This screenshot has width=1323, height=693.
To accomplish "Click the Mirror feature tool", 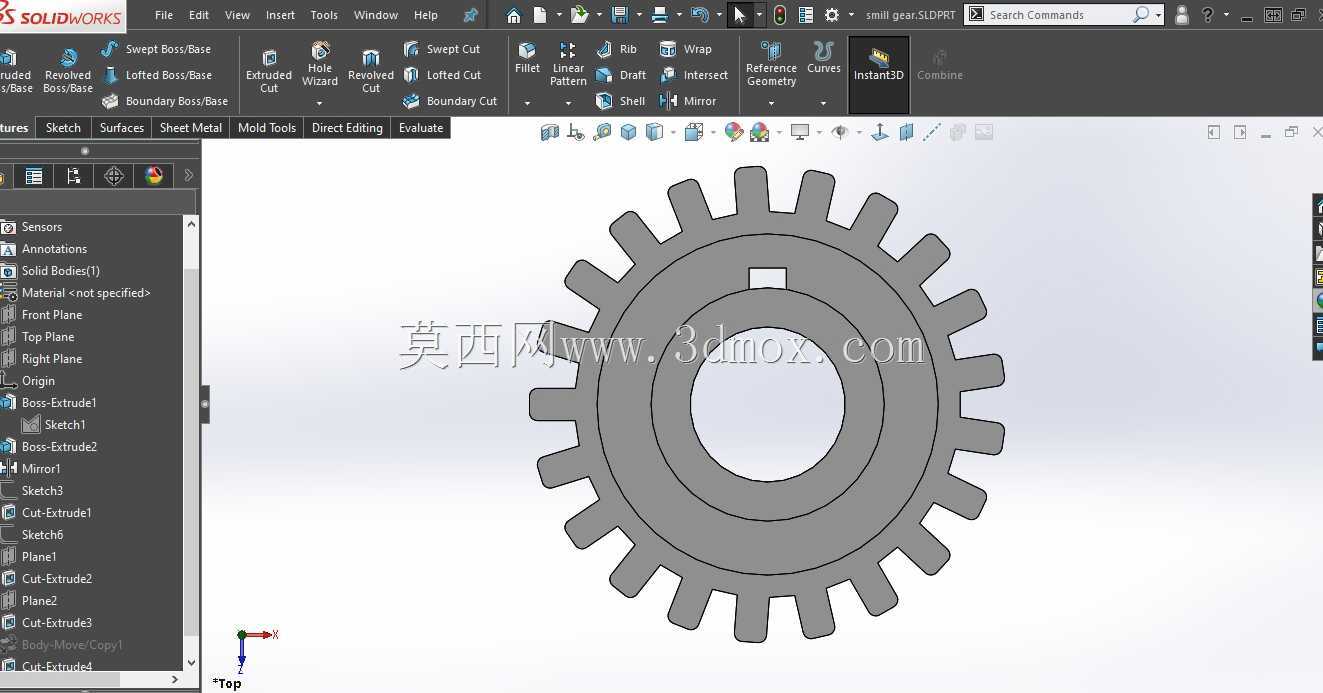I will click(x=688, y=101).
